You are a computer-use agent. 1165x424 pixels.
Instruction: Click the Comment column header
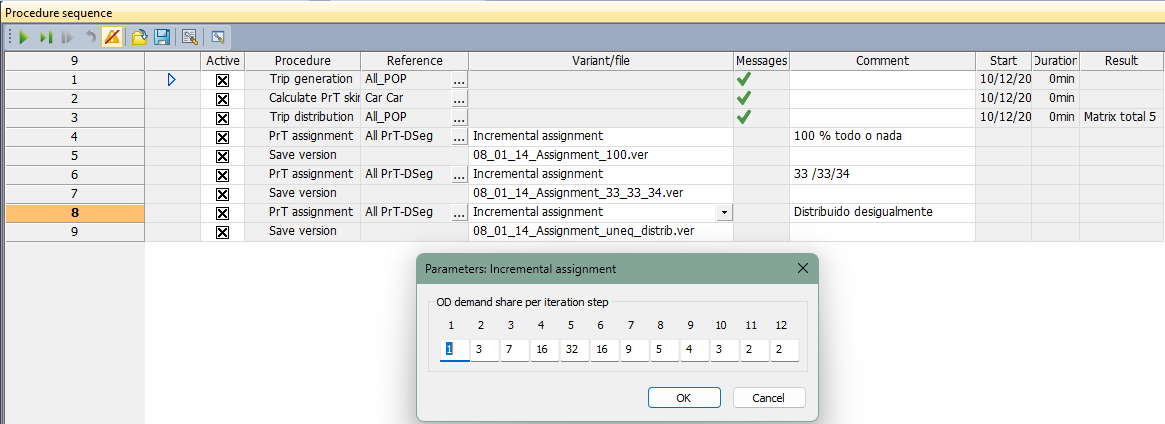click(882, 61)
